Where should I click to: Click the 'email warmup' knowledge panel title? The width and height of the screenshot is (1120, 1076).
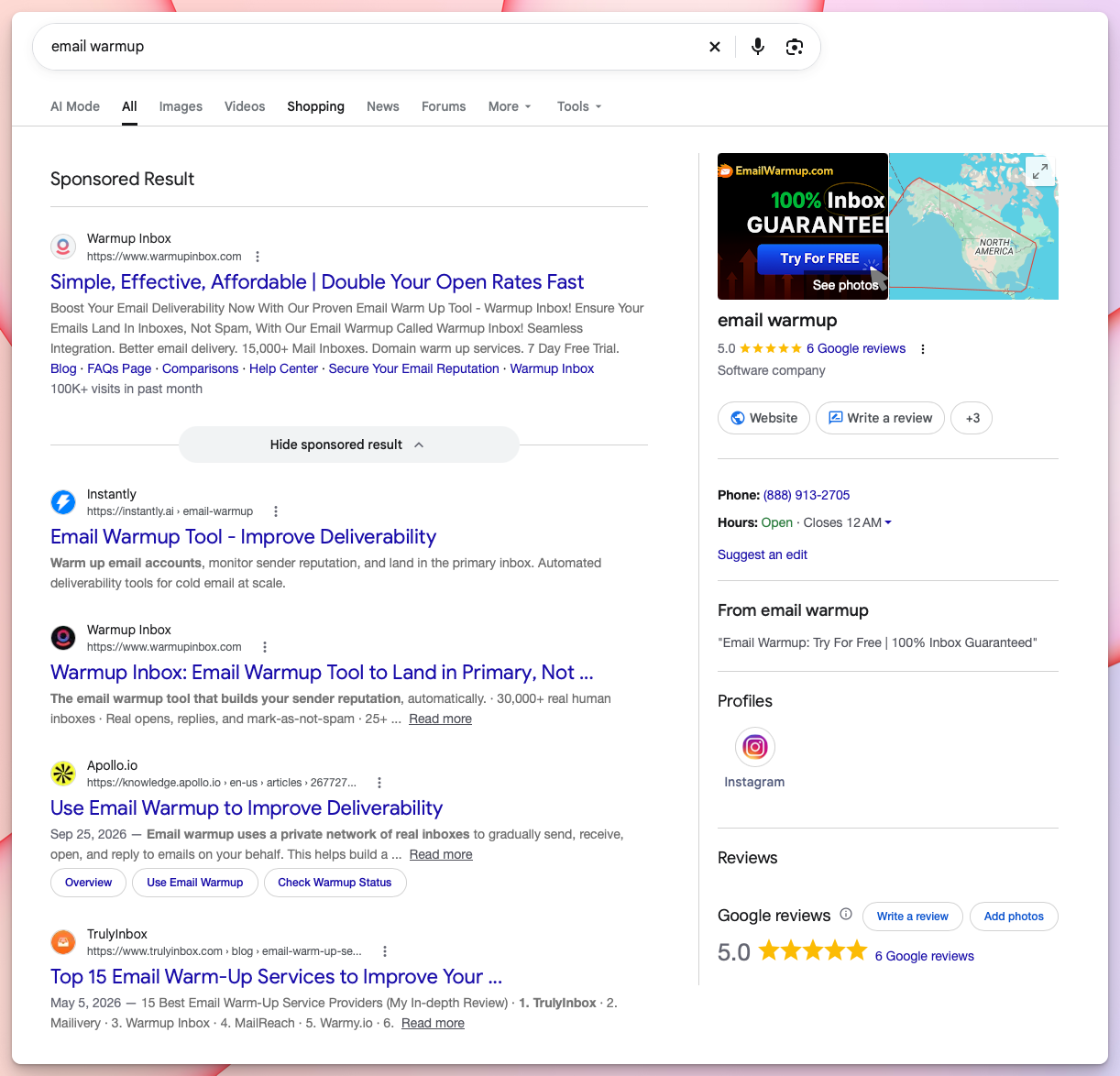[x=777, y=320]
